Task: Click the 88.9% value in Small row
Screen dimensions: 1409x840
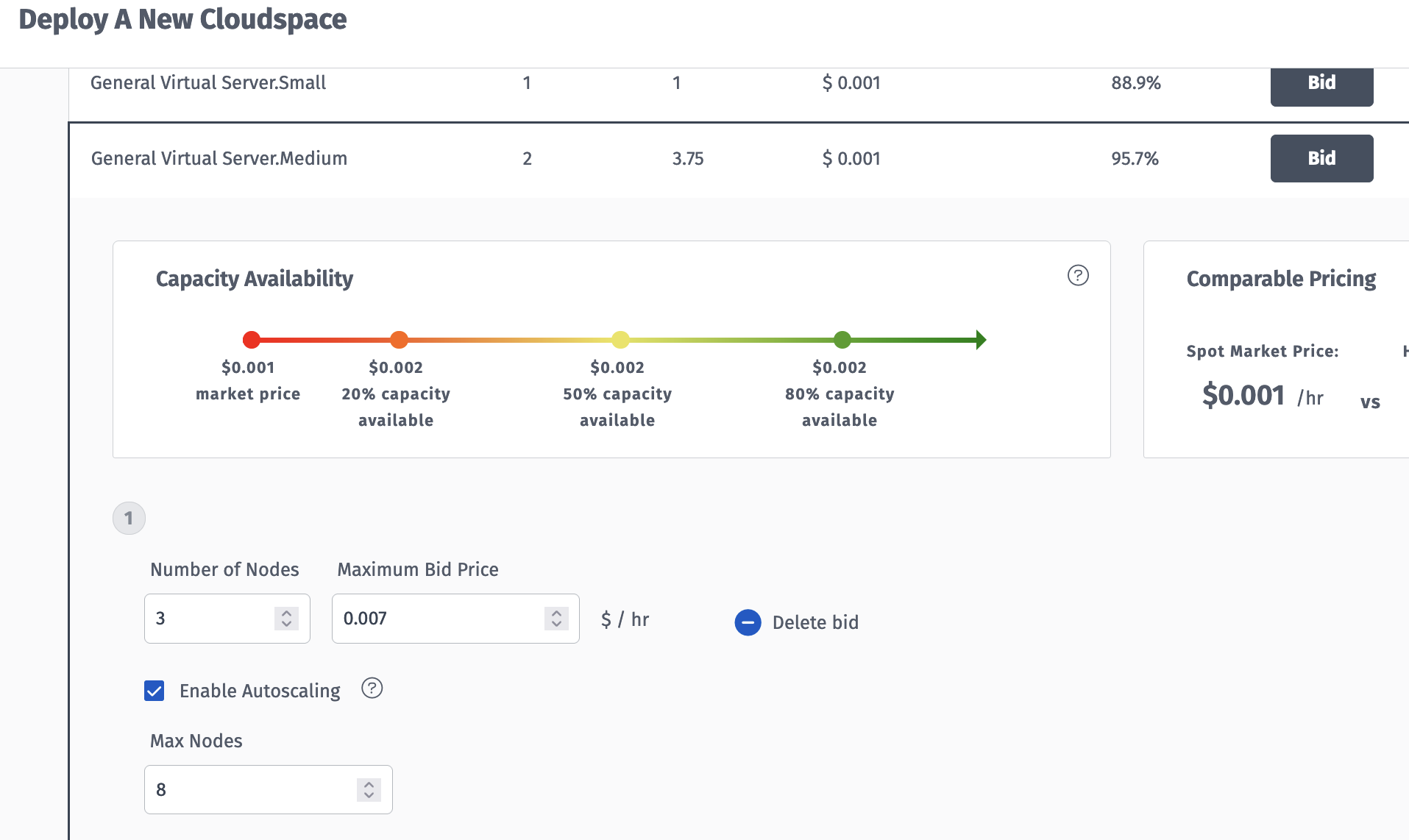Action: coord(1136,82)
